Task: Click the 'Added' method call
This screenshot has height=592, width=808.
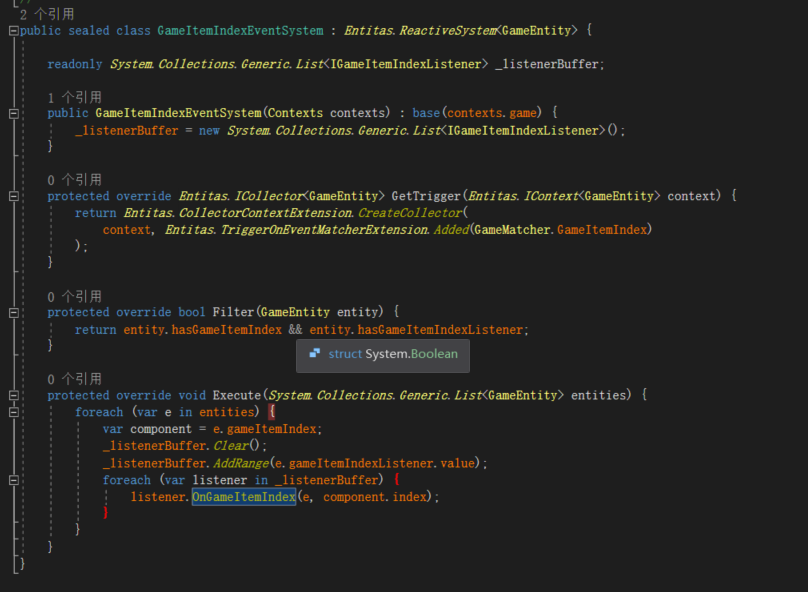Action: pos(451,230)
